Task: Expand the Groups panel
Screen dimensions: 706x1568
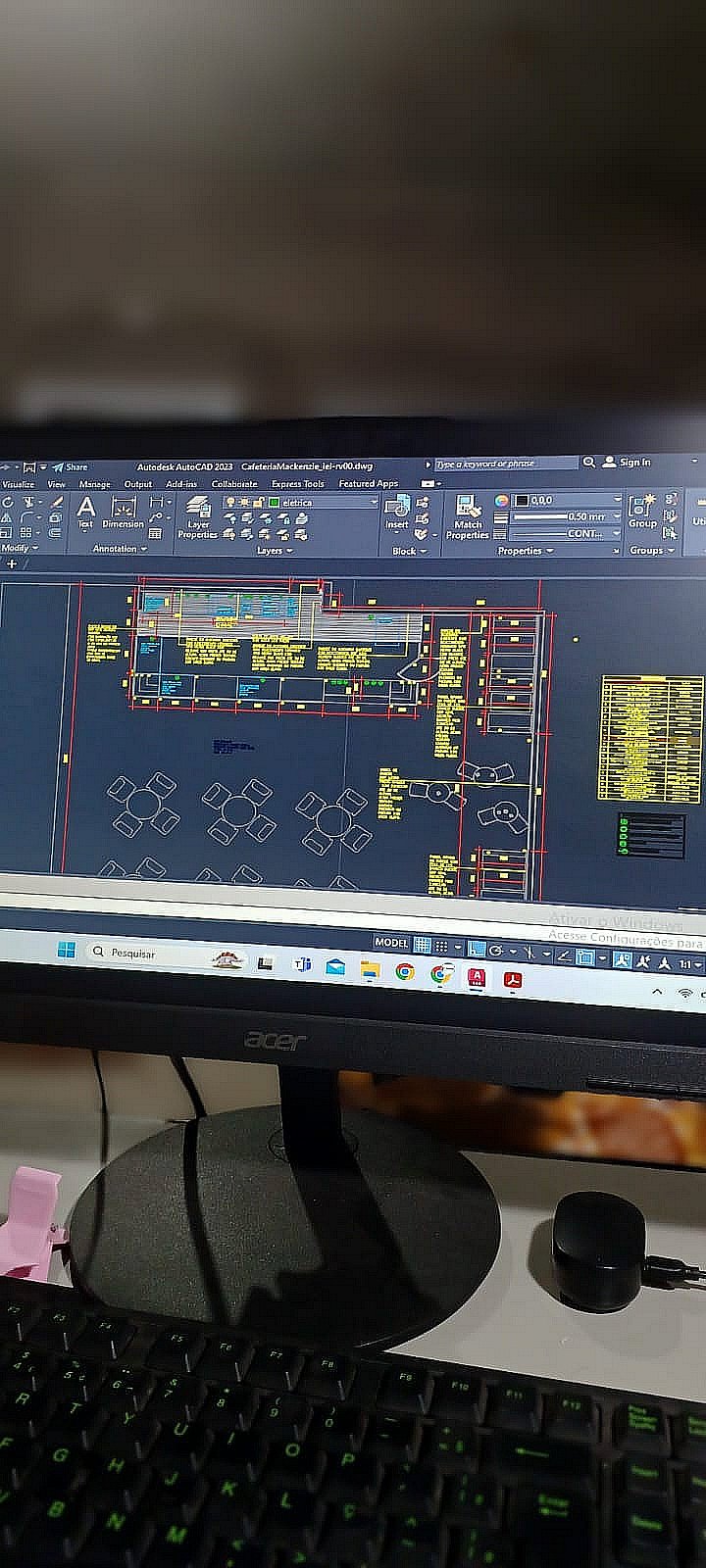Action: pyautogui.click(x=651, y=550)
